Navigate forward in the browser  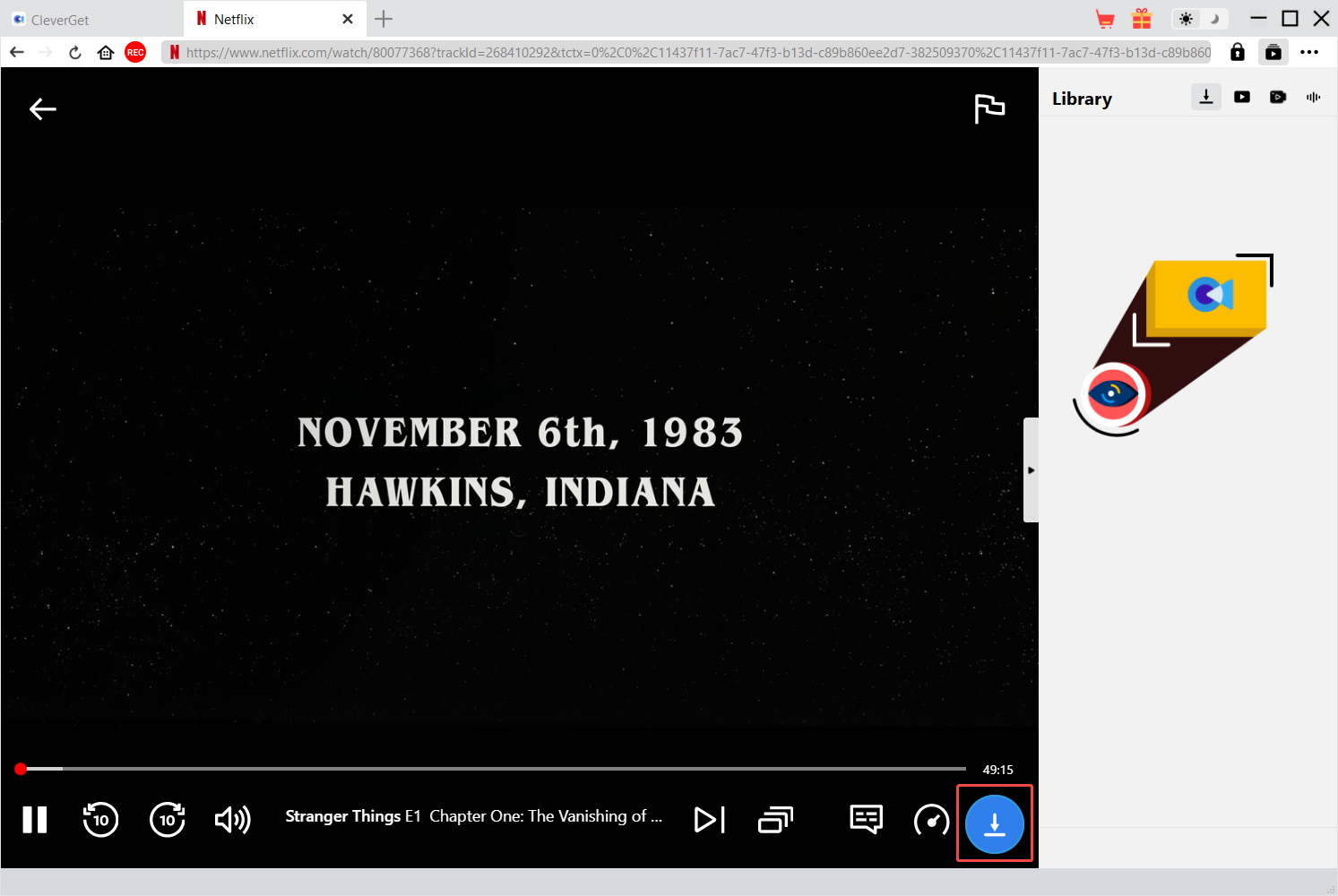46,52
